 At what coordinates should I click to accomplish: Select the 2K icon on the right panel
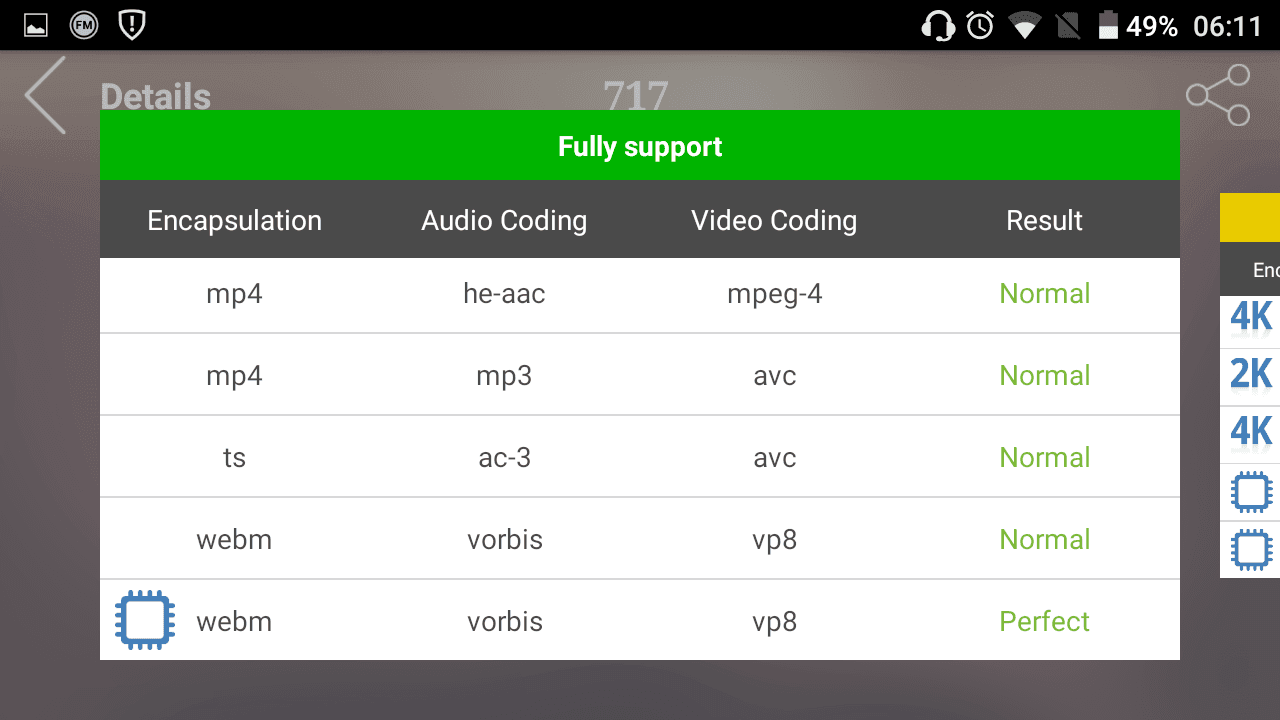click(1251, 375)
